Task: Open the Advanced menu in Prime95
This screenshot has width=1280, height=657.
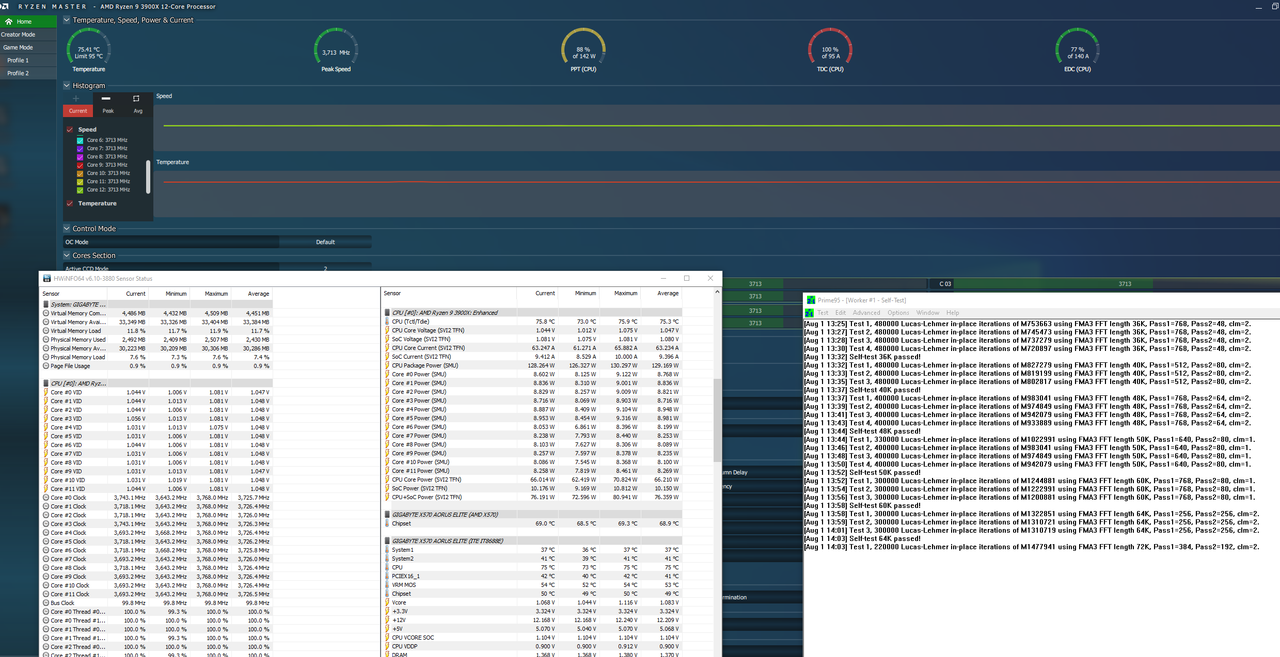Action: tap(866, 313)
